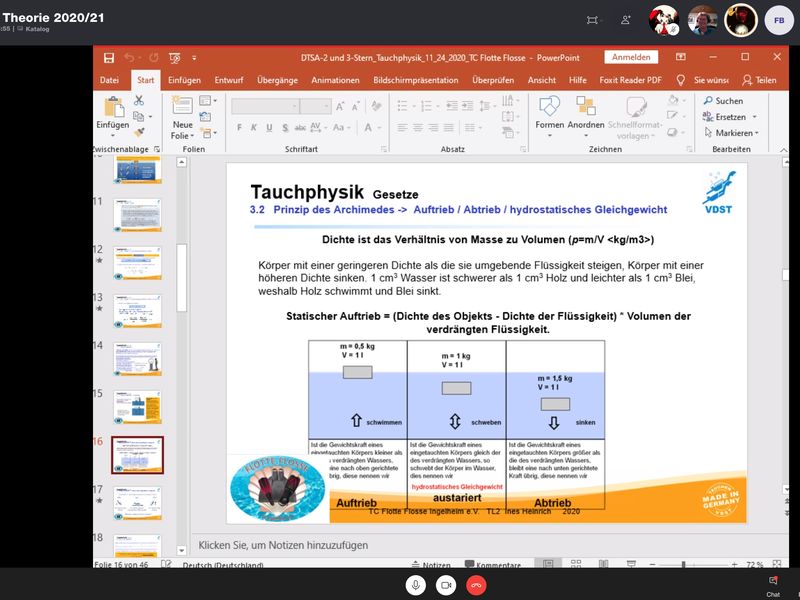Image resolution: width=800 pixels, height=600 pixels.
Task: Click the Schnellformatvorlagen icon
Action: (x=636, y=106)
